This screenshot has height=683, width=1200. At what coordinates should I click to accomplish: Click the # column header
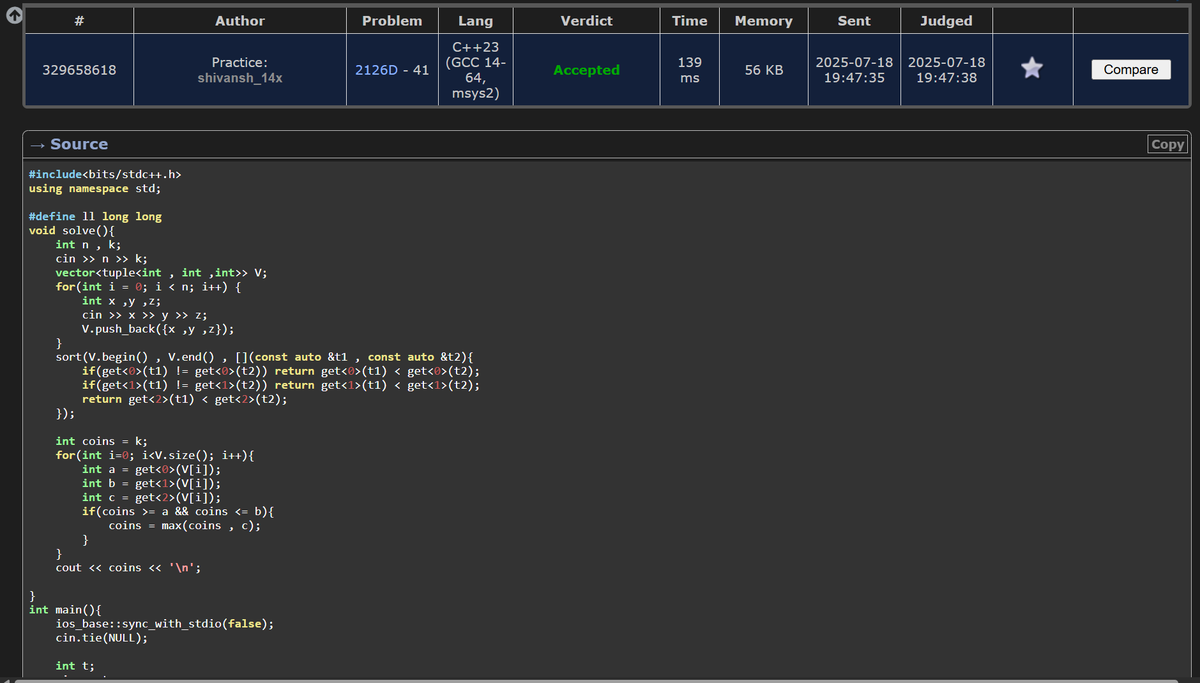click(79, 20)
